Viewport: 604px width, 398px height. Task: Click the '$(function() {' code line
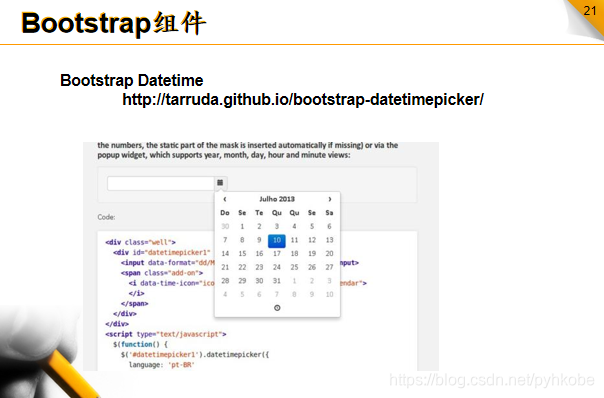tap(140, 344)
